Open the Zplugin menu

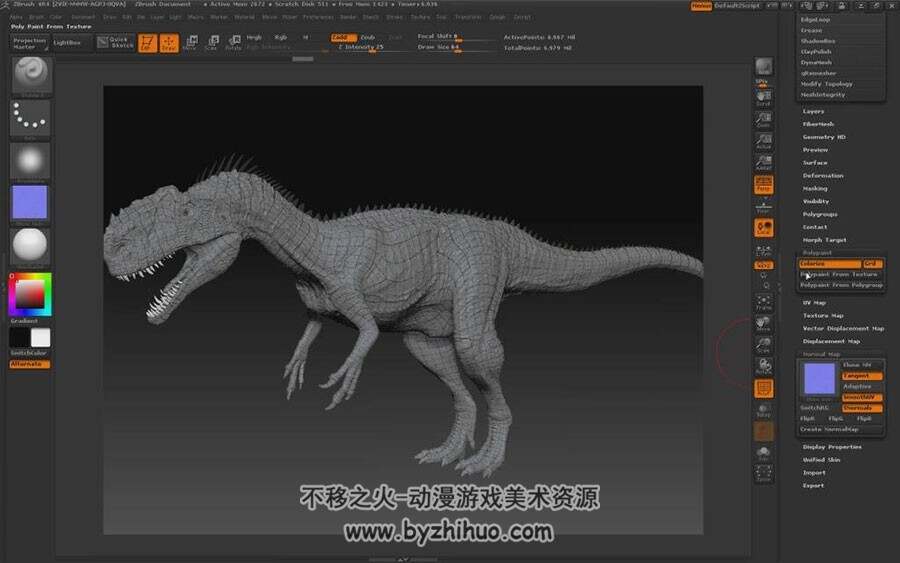497,17
